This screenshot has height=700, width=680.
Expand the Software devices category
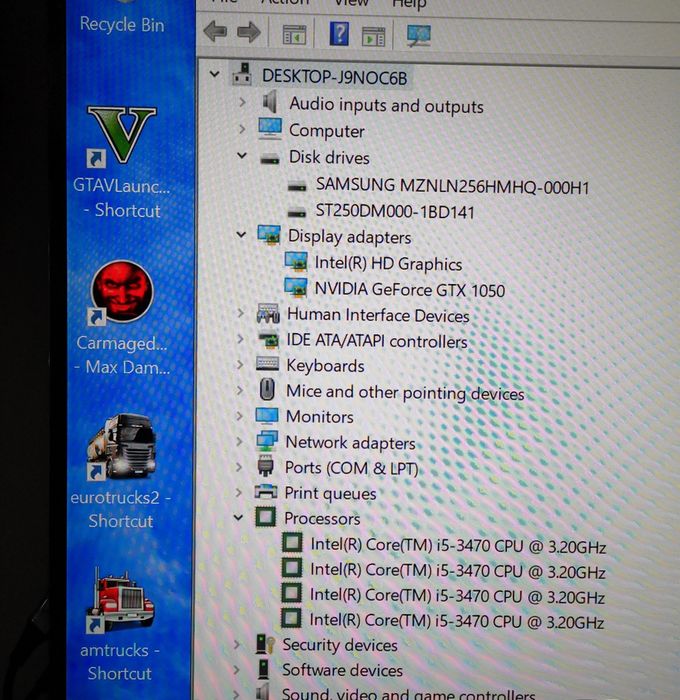pos(237,669)
